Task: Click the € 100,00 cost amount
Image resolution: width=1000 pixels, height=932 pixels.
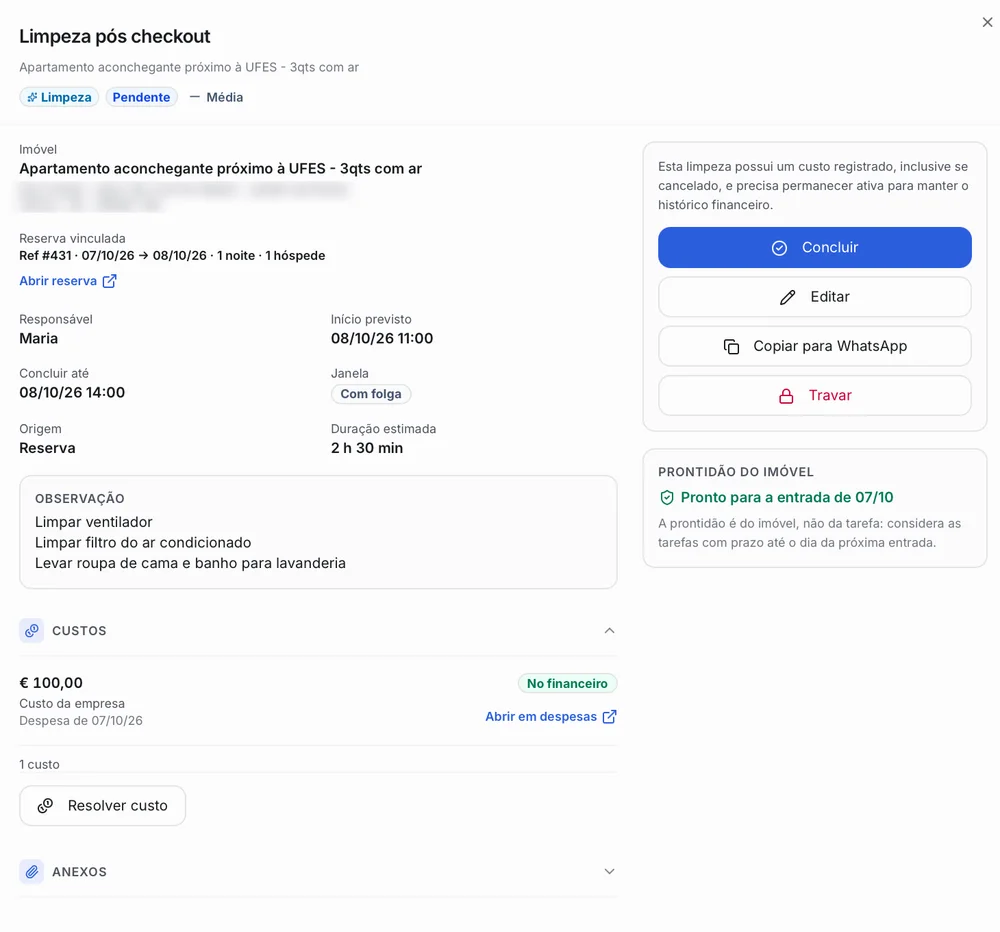Action: 51,683
